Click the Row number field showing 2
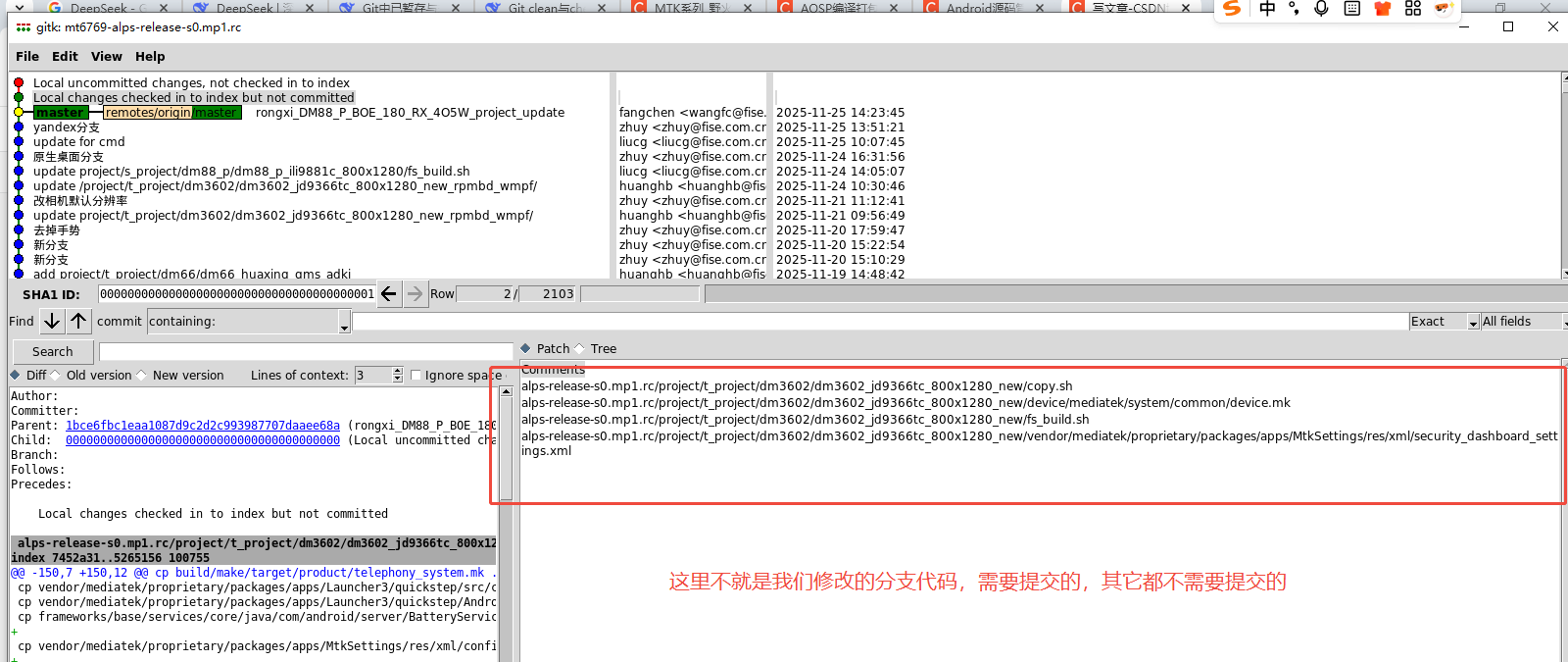The height and width of the screenshot is (662, 1568). [485, 293]
